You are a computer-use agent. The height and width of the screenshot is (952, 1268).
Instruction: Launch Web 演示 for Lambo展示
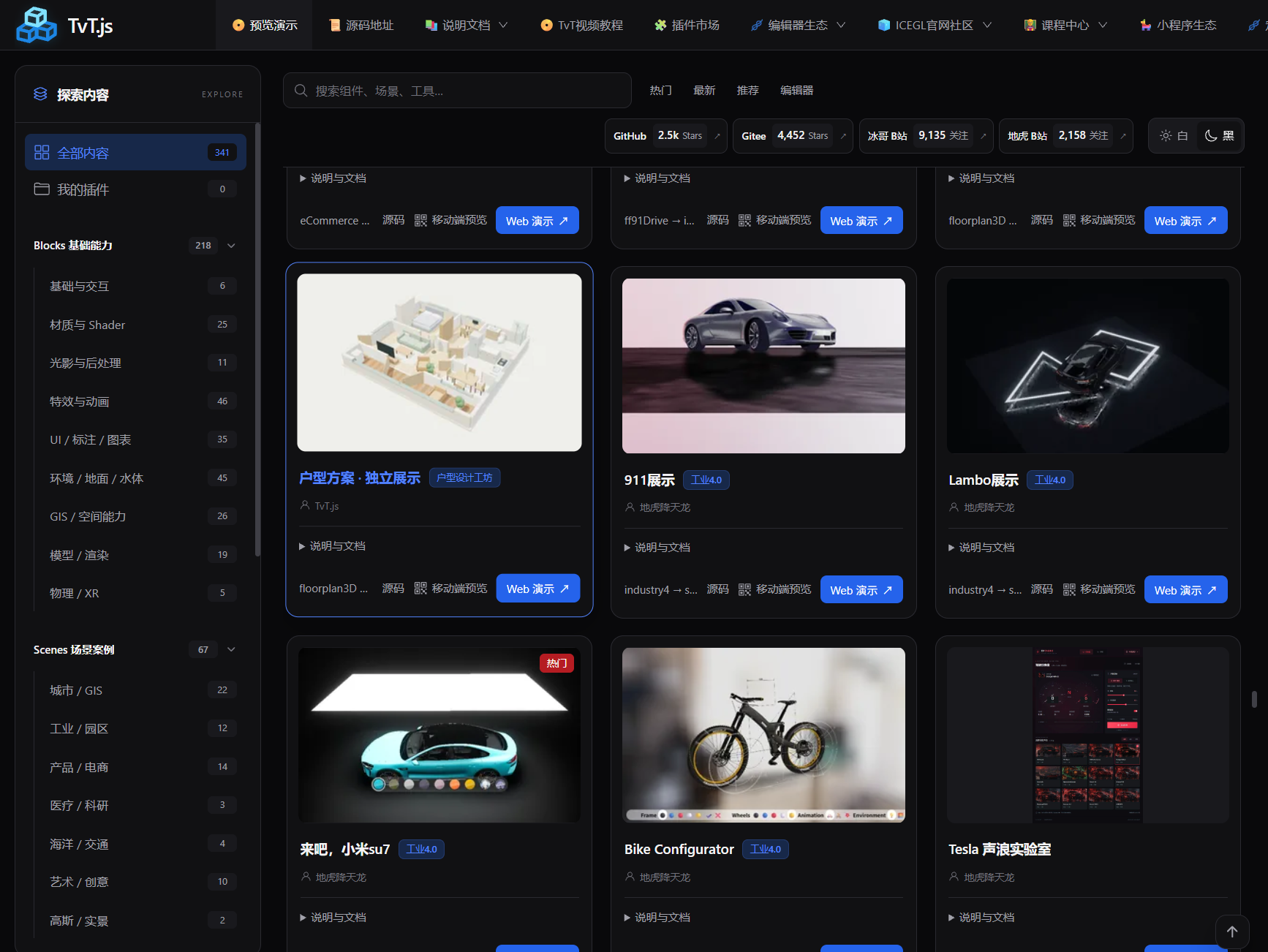(x=1185, y=589)
